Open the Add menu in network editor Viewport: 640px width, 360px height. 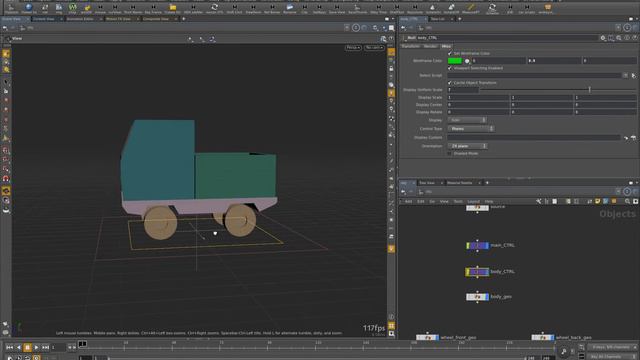click(408, 202)
